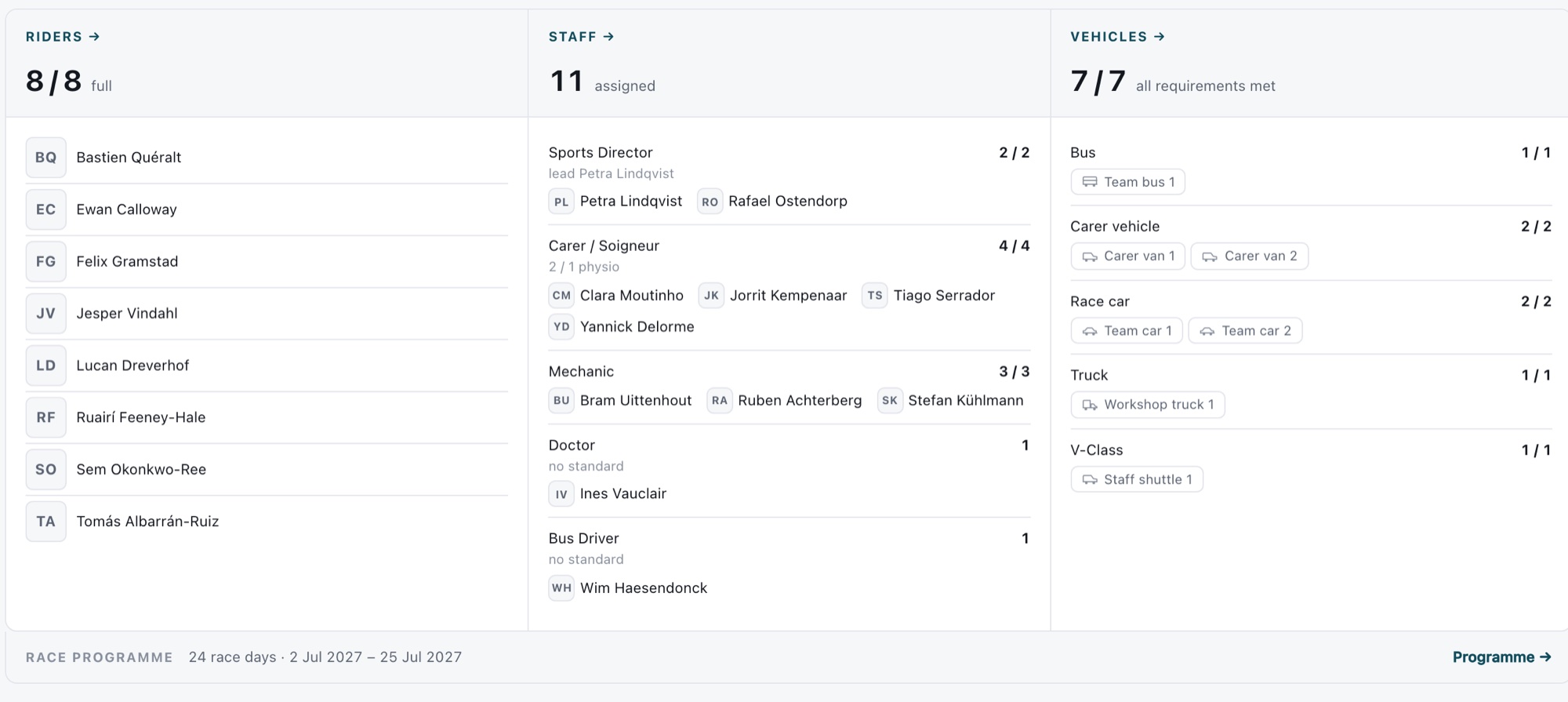
Task: Select the Carer van 1 chip
Action: (x=1128, y=256)
